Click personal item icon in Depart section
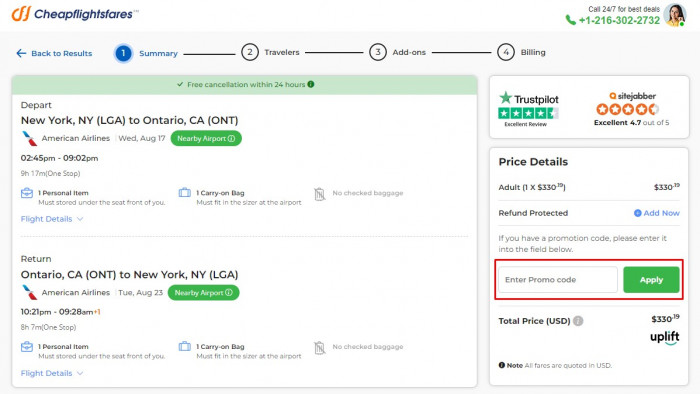The width and height of the screenshot is (700, 394). 27,193
